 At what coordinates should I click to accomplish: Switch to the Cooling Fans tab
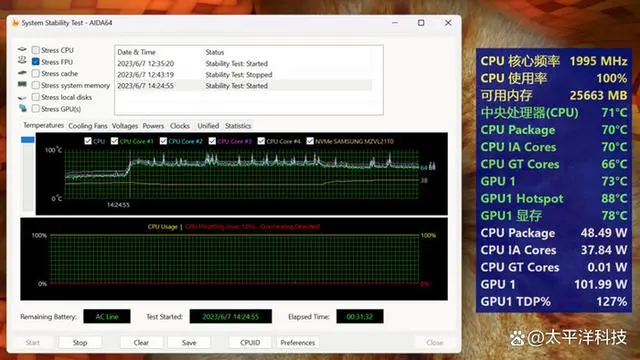click(x=88, y=126)
